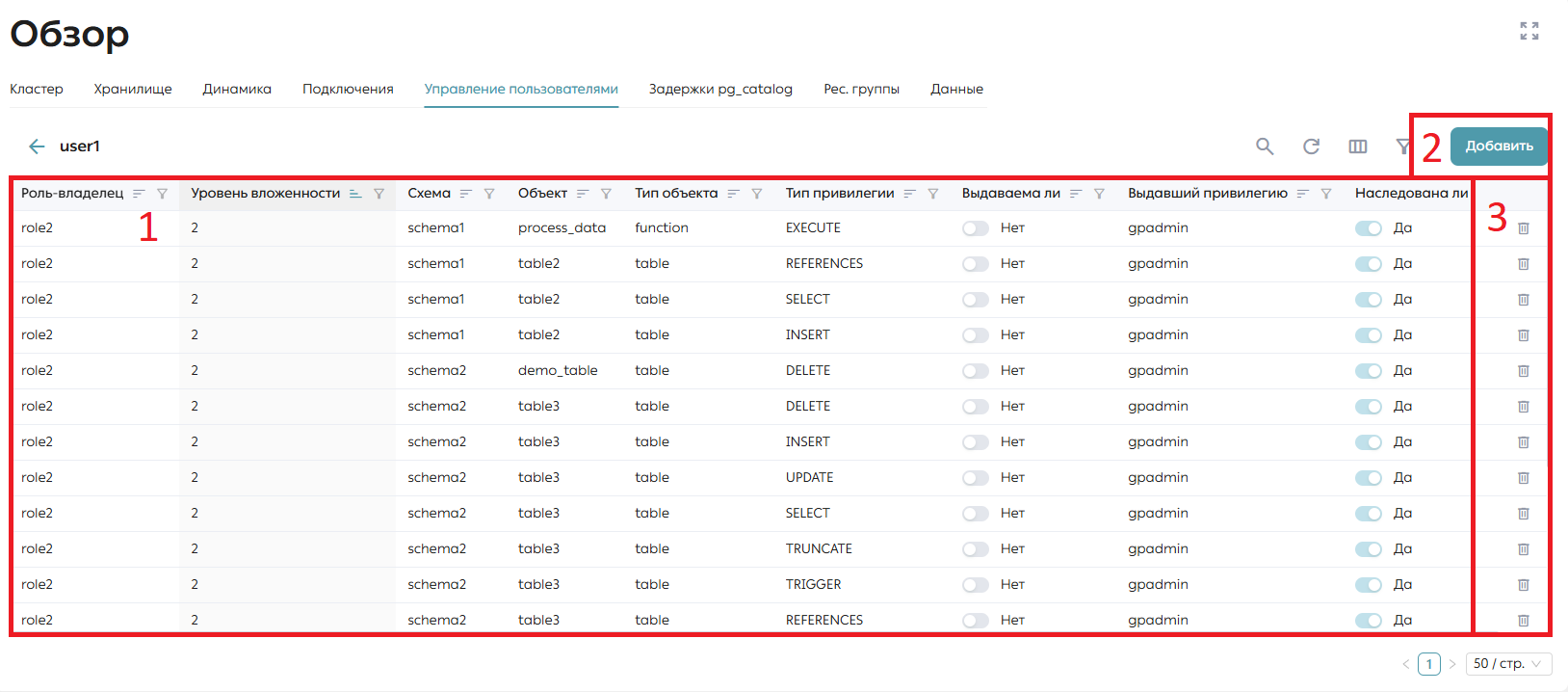The image size is (1568, 692).
Task: Delete the TRUNCATE privilege row
Action: tap(1524, 549)
